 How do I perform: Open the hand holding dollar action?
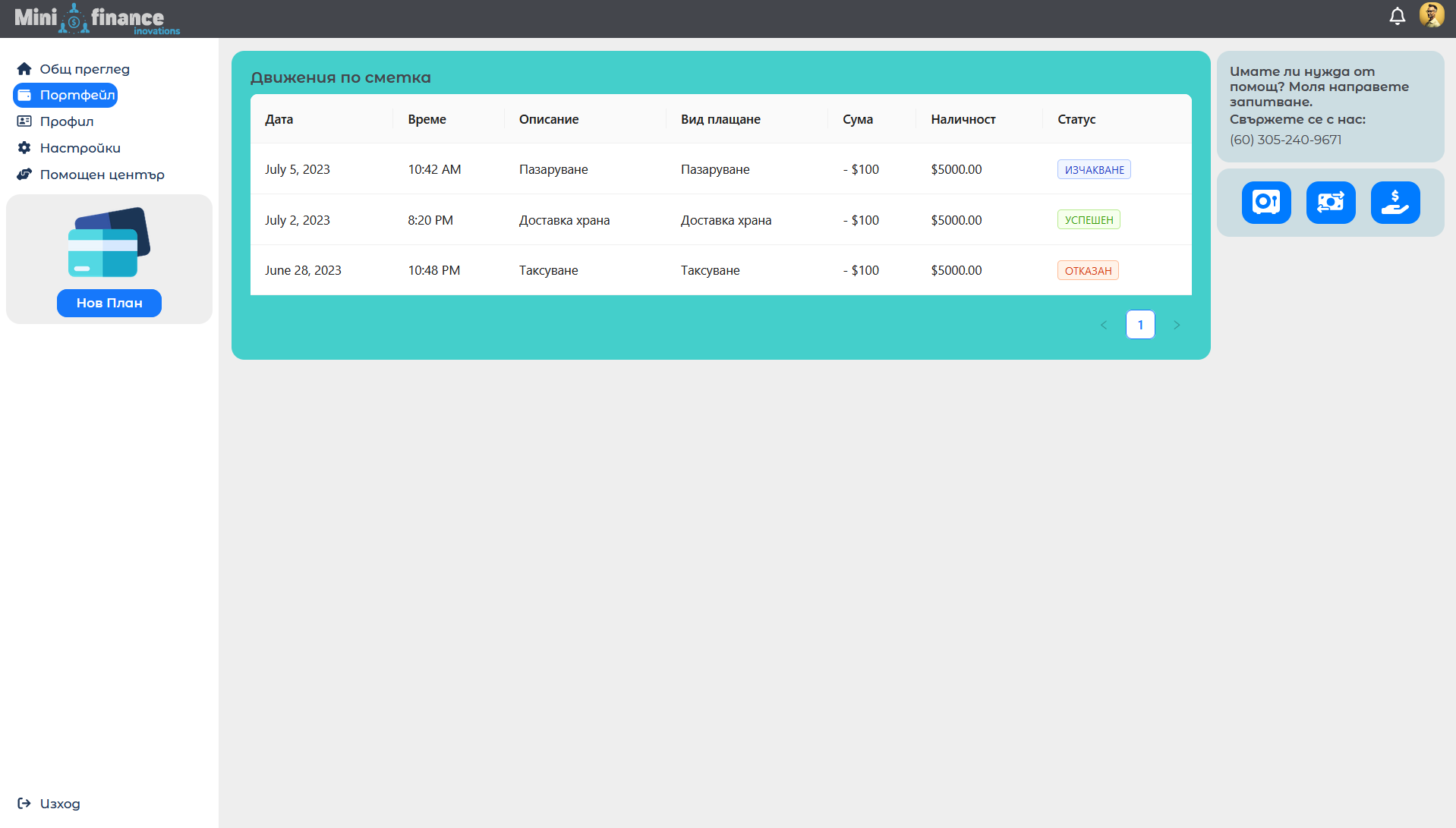1395,203
